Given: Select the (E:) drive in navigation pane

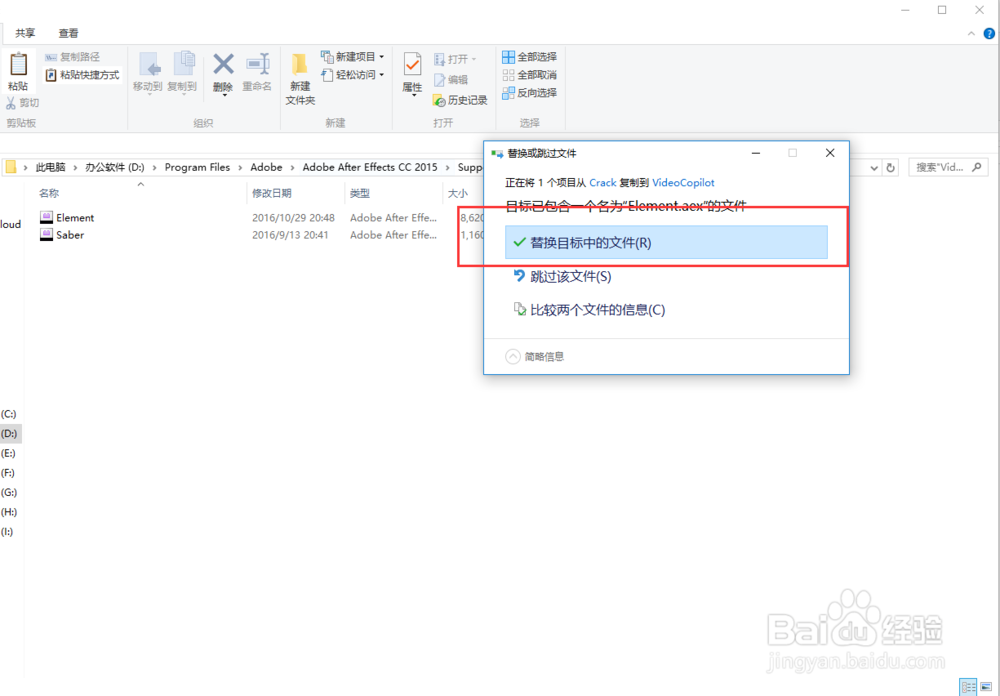Looking at the screenshot, I should 8,453.
